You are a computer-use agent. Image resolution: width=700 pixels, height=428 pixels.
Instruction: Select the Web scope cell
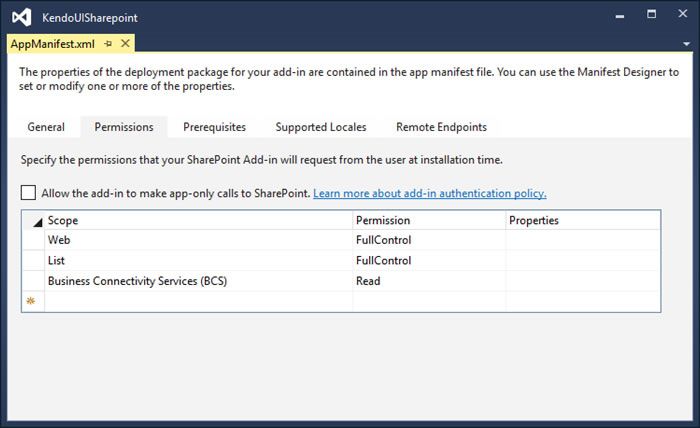pos(199,240)
